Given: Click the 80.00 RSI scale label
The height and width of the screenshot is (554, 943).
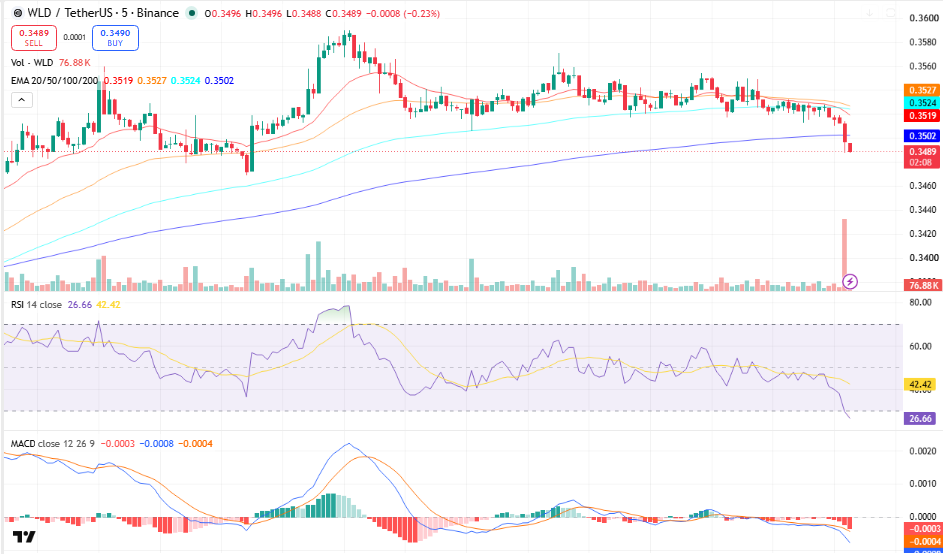Looking at the screenshot, I should click(x=921, y=303).
